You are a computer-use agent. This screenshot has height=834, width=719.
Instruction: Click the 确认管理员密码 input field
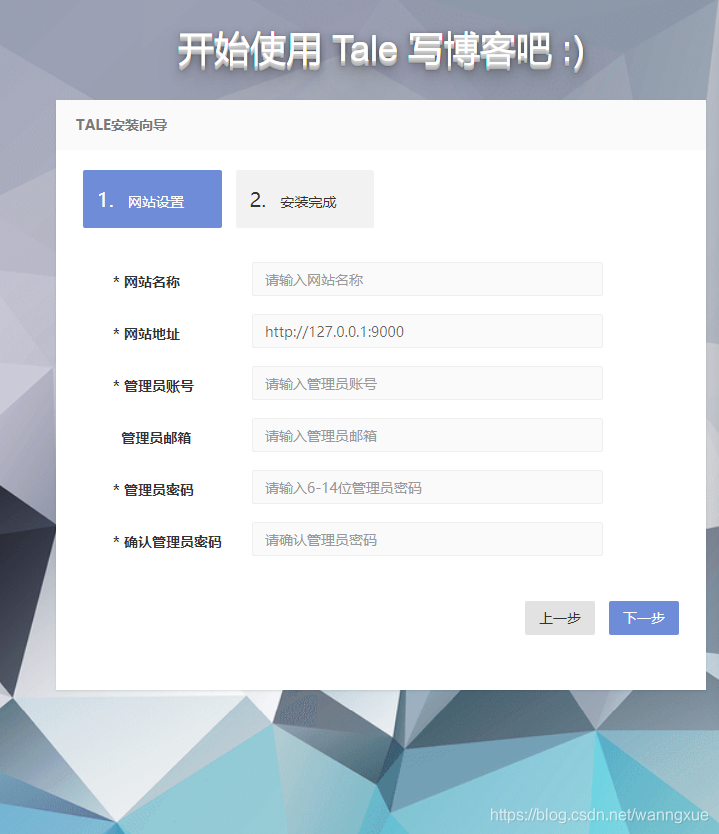427,539
